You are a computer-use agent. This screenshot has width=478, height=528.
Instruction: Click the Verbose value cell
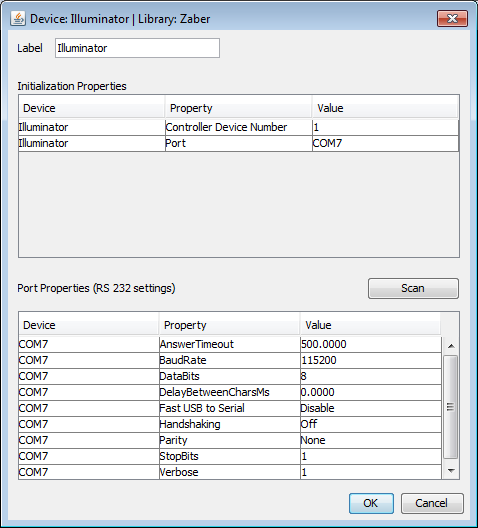tap(371, 472)
